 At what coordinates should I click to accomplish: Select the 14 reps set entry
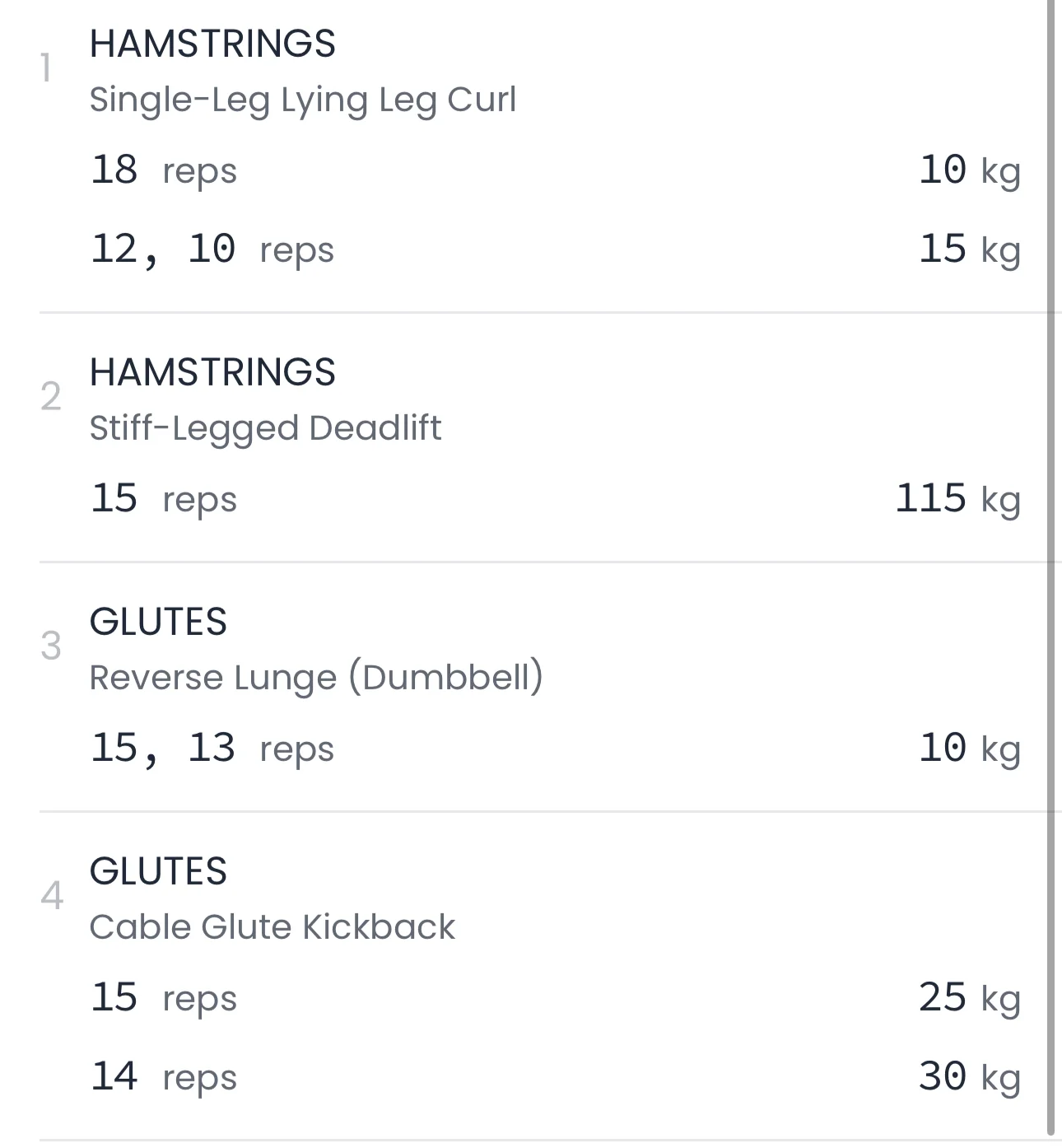point(163,1077)
